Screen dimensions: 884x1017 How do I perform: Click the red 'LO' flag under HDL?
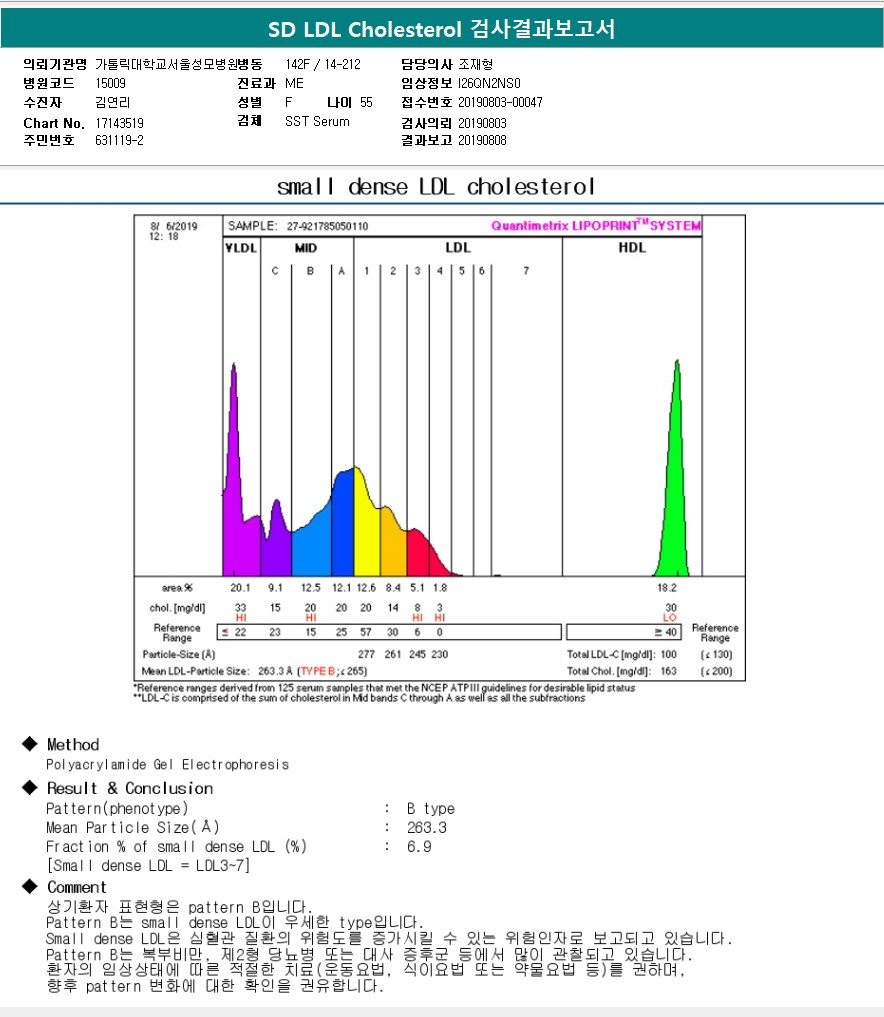(x=669, y=617)
